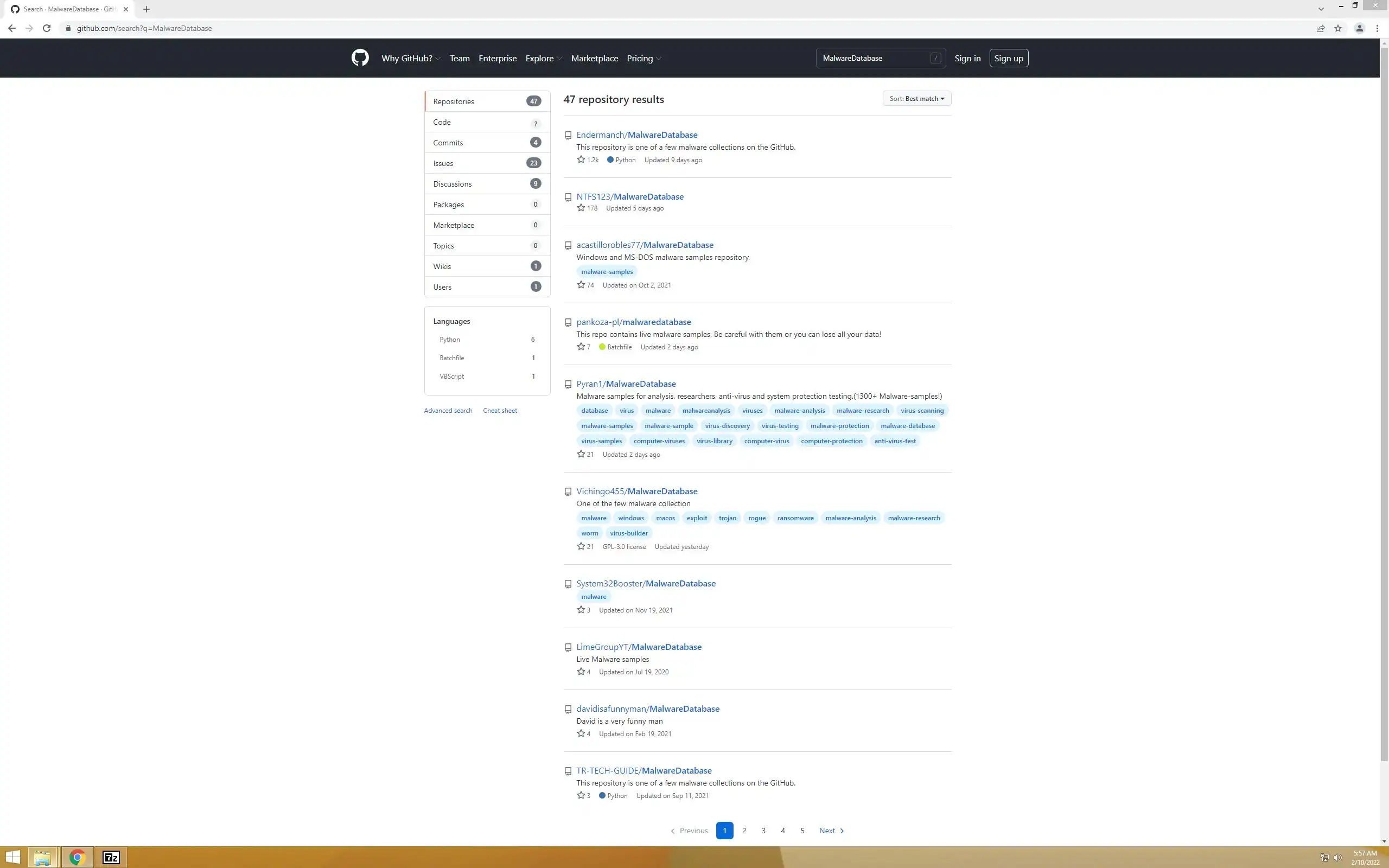Click star icon on Endermanch/MalwareDatabase

581,159
